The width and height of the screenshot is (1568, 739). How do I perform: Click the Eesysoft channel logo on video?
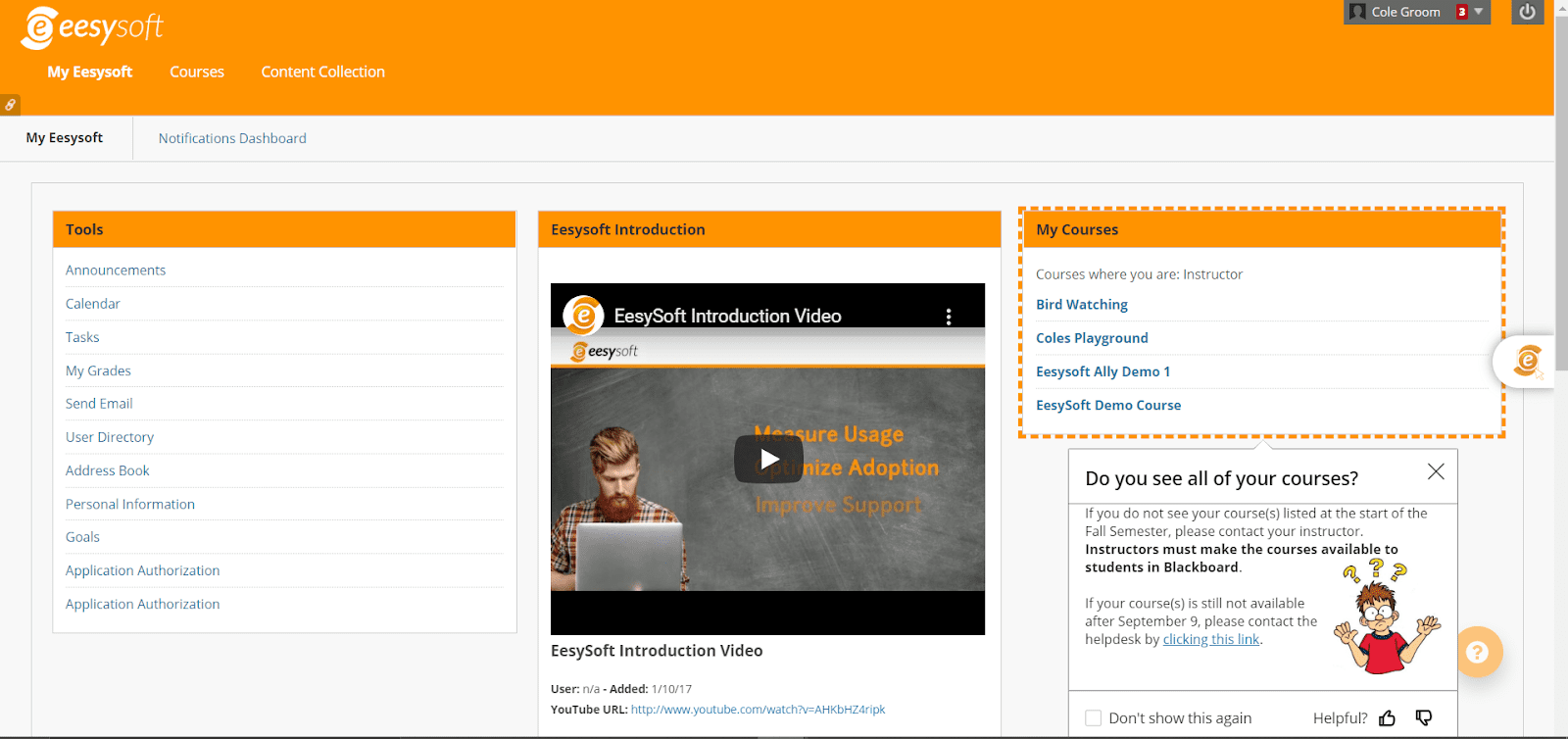pyautogui.click(x=583, y=316)
